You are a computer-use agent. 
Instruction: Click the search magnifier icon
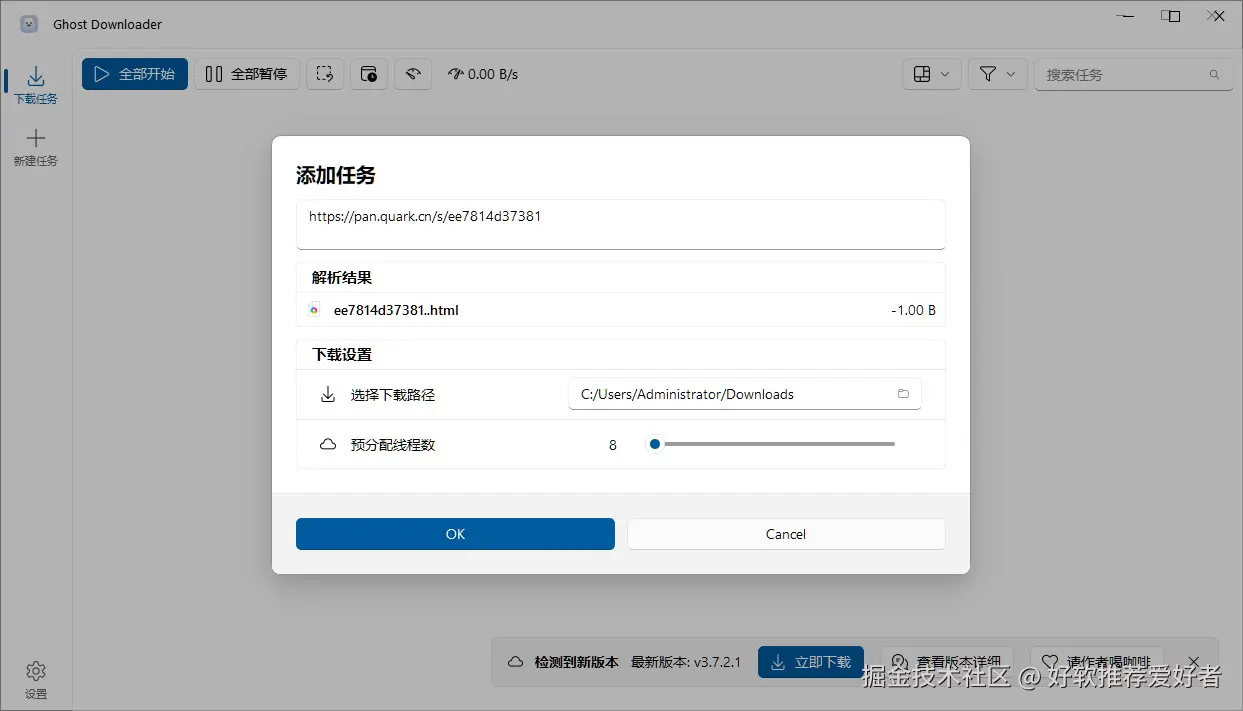tap(1214, 74)
